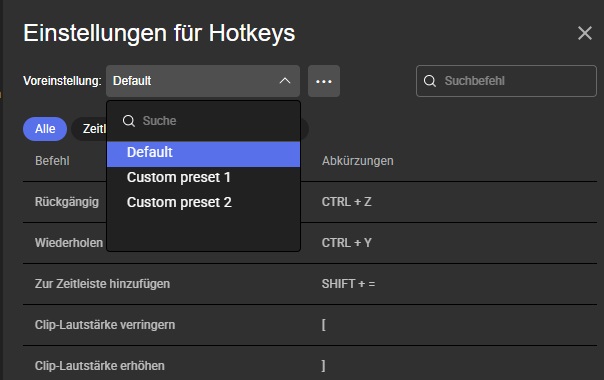Edit the CTRL + Z shortcut
The width and height of the screenshot is (604, 380).
[346, 202]
